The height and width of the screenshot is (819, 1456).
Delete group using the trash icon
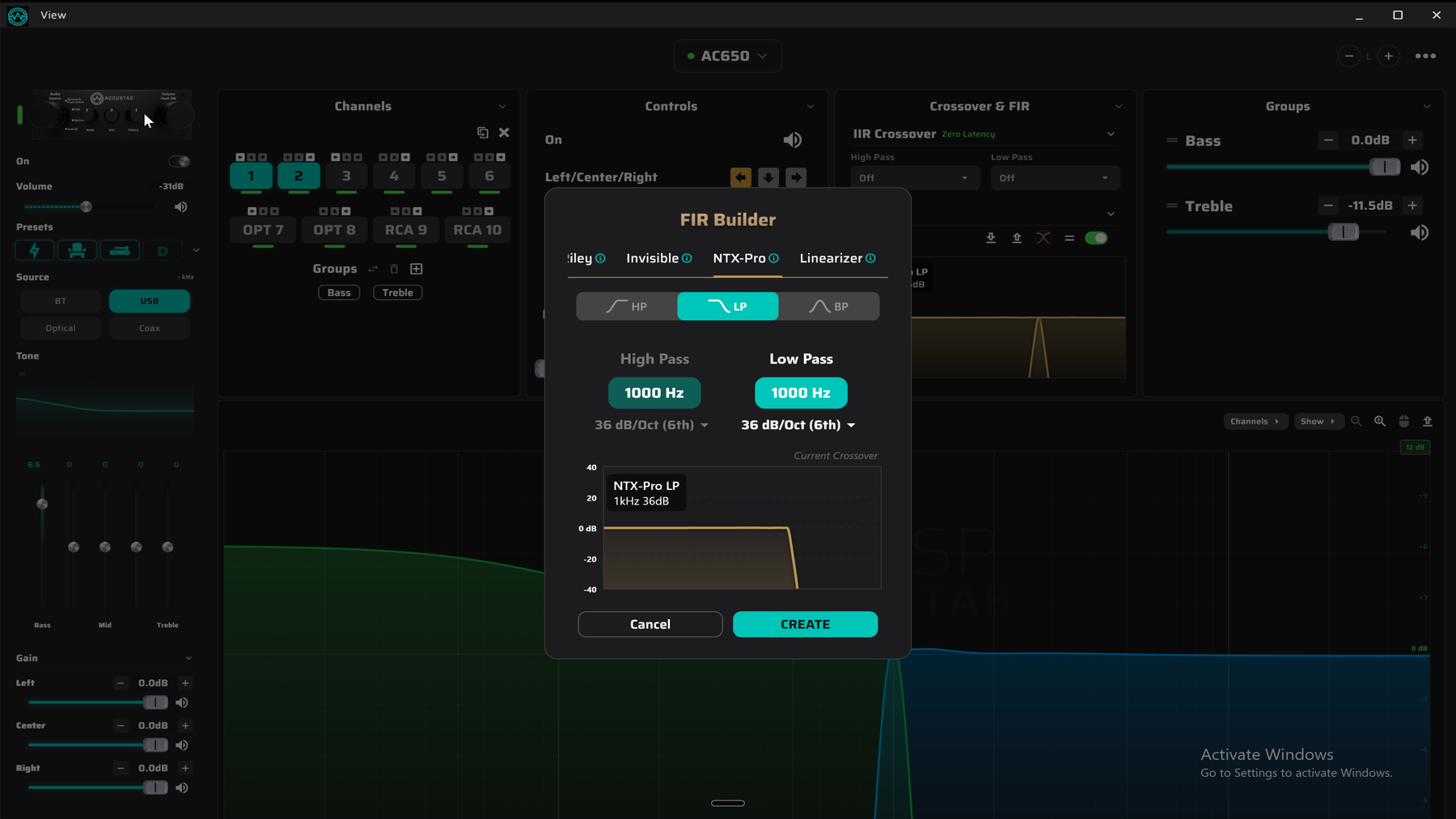[x=394, y=269]
